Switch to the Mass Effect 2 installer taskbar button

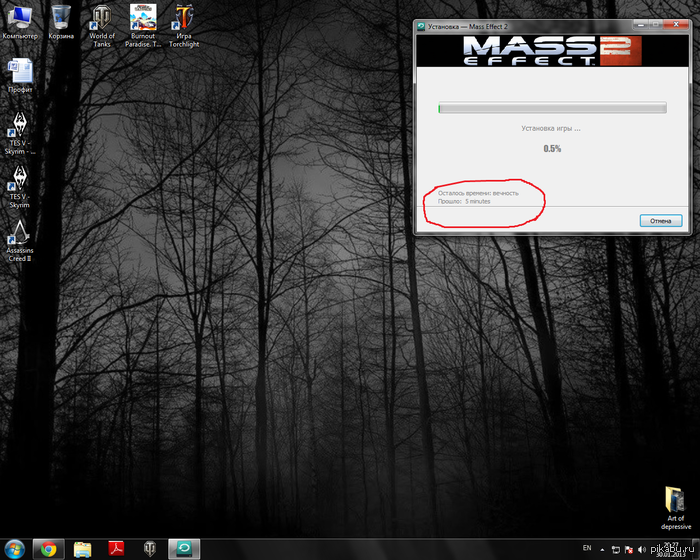(185, 547)
